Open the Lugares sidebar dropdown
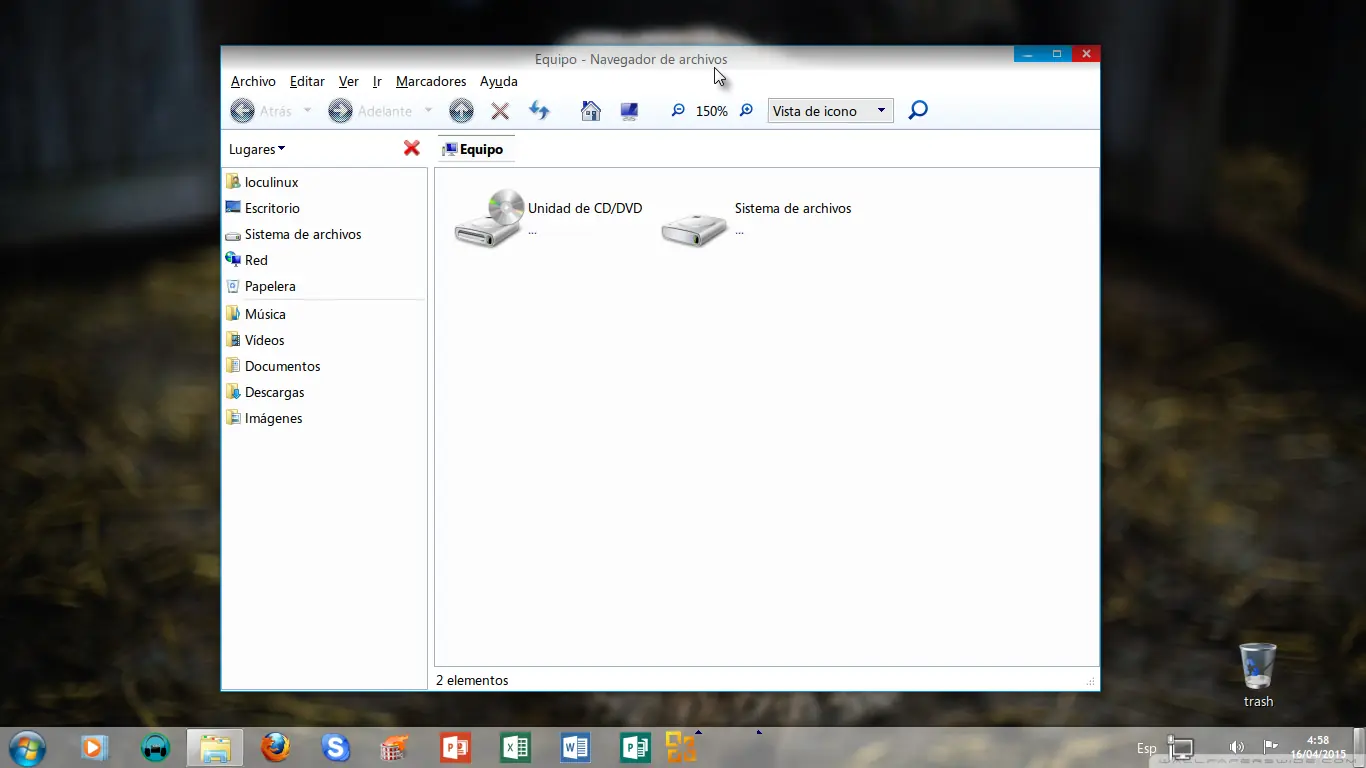The height and width of the screenshot is (768, 1366). click(257, 149)
